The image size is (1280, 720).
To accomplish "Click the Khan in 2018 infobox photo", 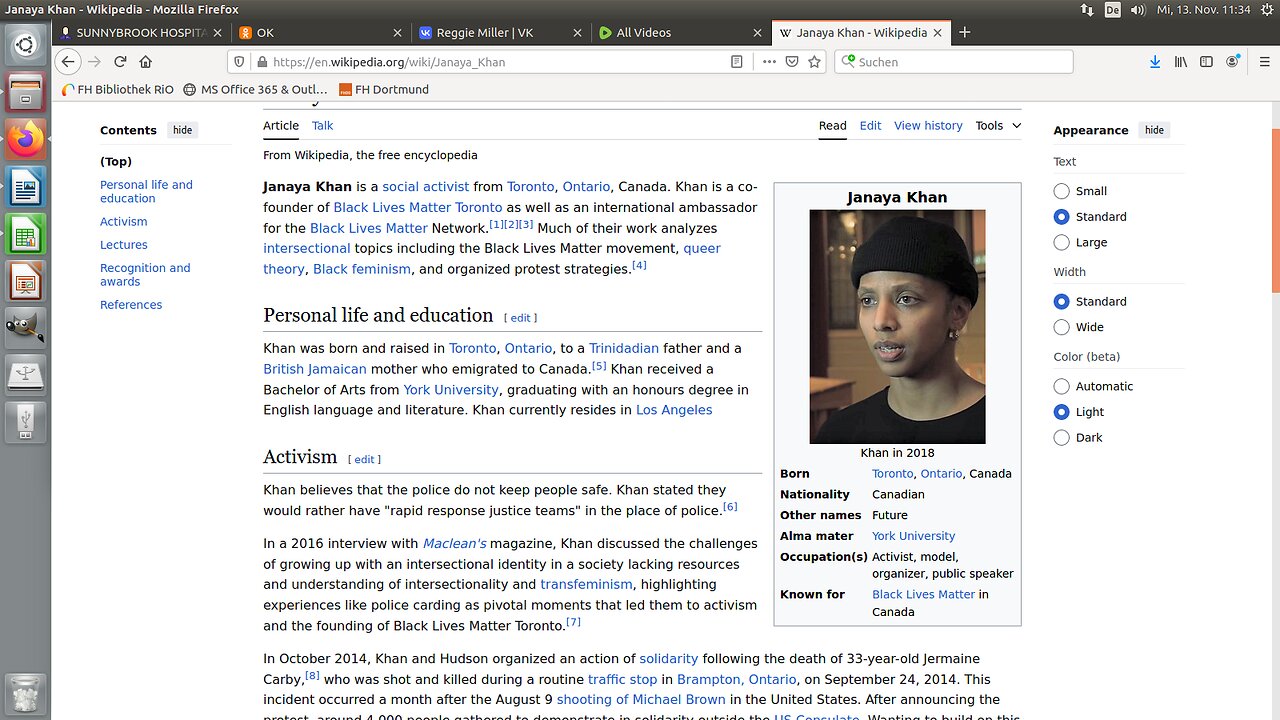I will [x=897, y=326].
